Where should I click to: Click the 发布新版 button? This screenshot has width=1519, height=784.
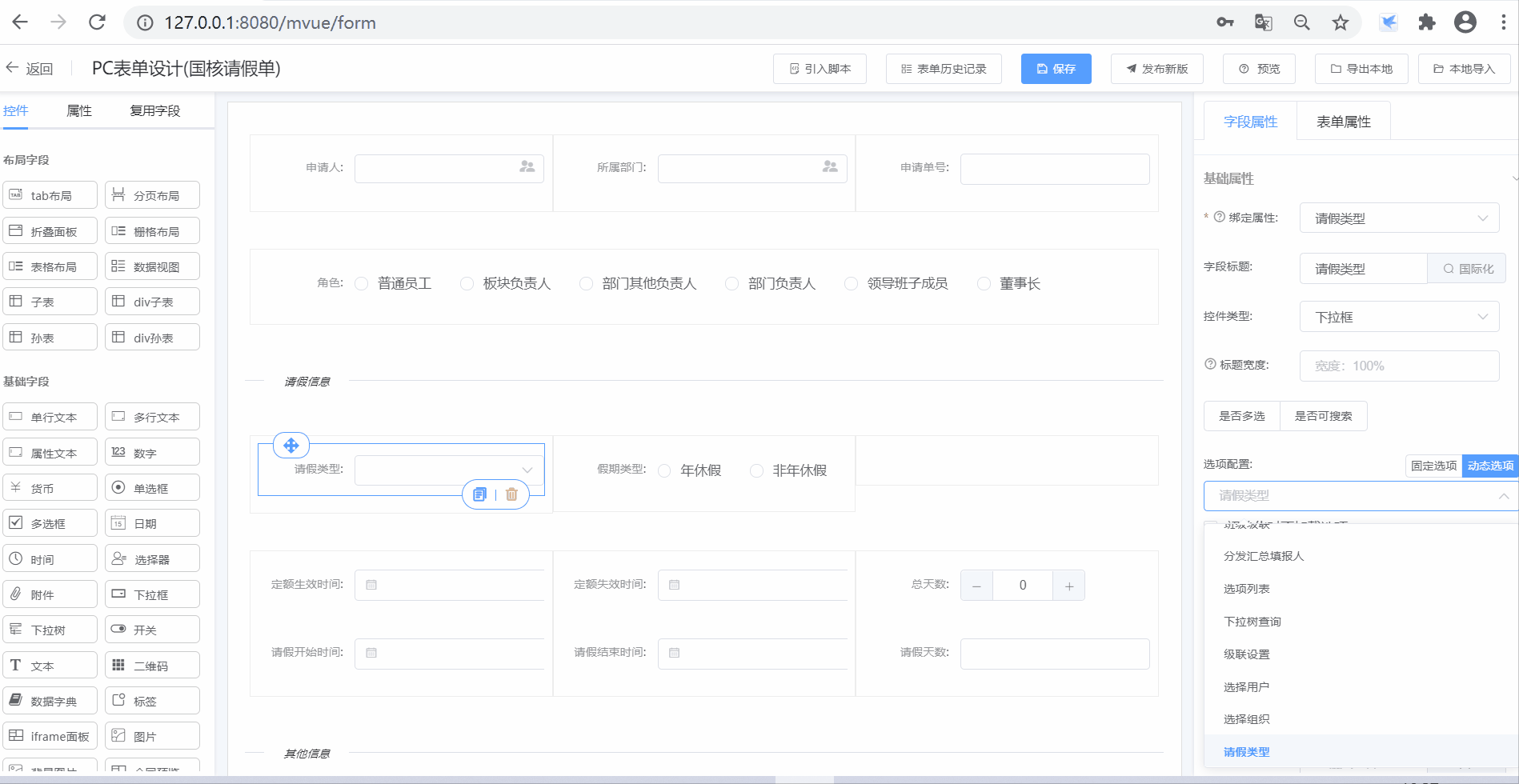[1156, 69]
